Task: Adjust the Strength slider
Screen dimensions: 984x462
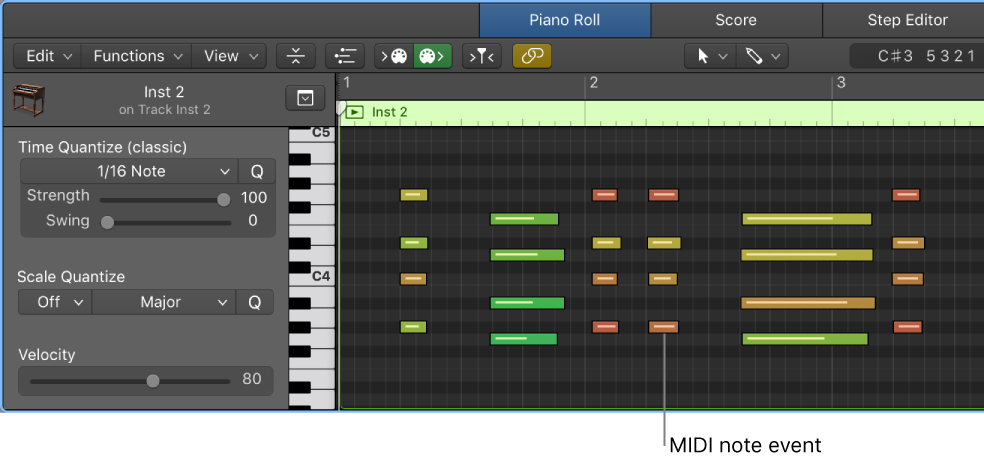Action: [x=223, y=200]
